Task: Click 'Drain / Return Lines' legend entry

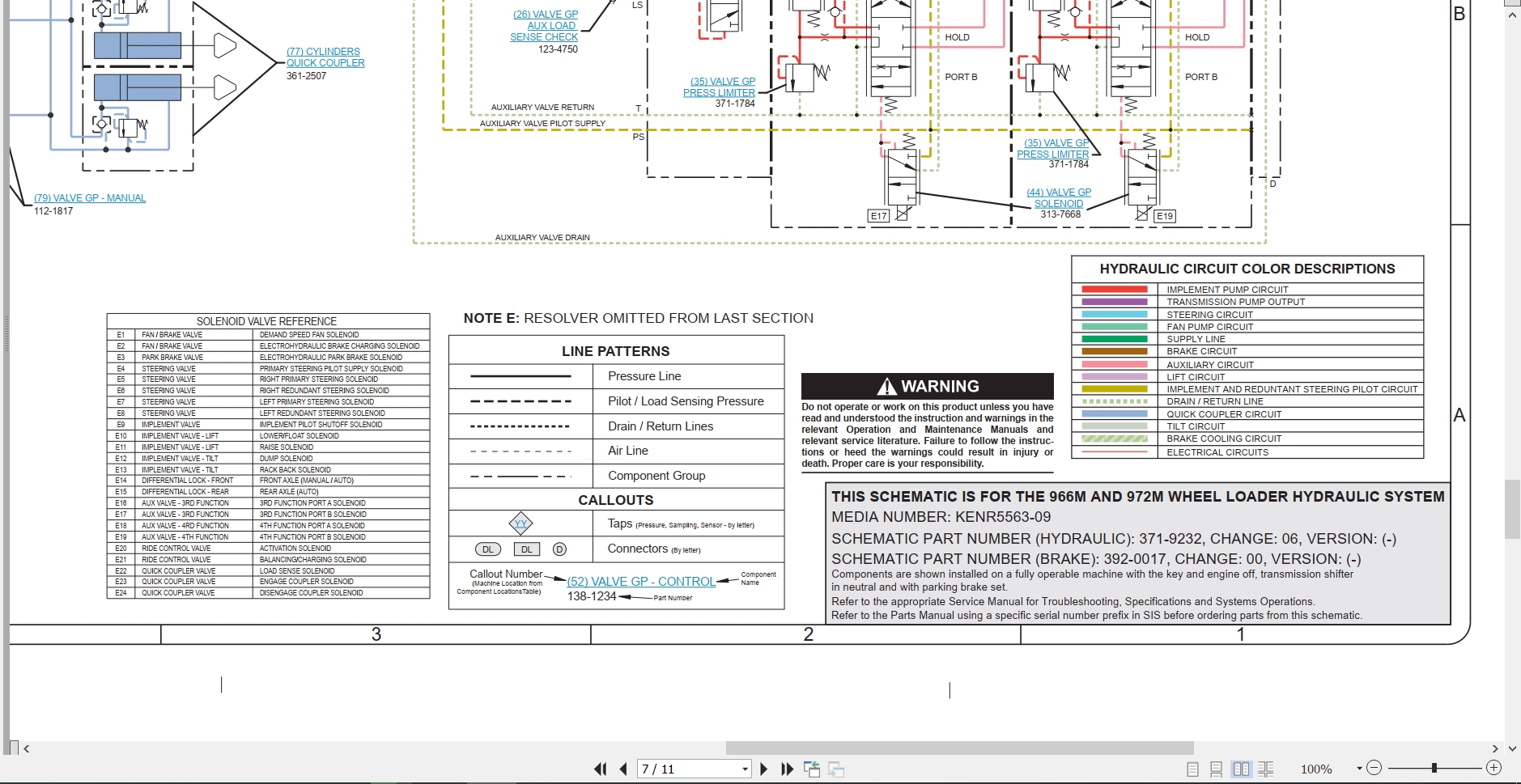Action: point(661,426)
